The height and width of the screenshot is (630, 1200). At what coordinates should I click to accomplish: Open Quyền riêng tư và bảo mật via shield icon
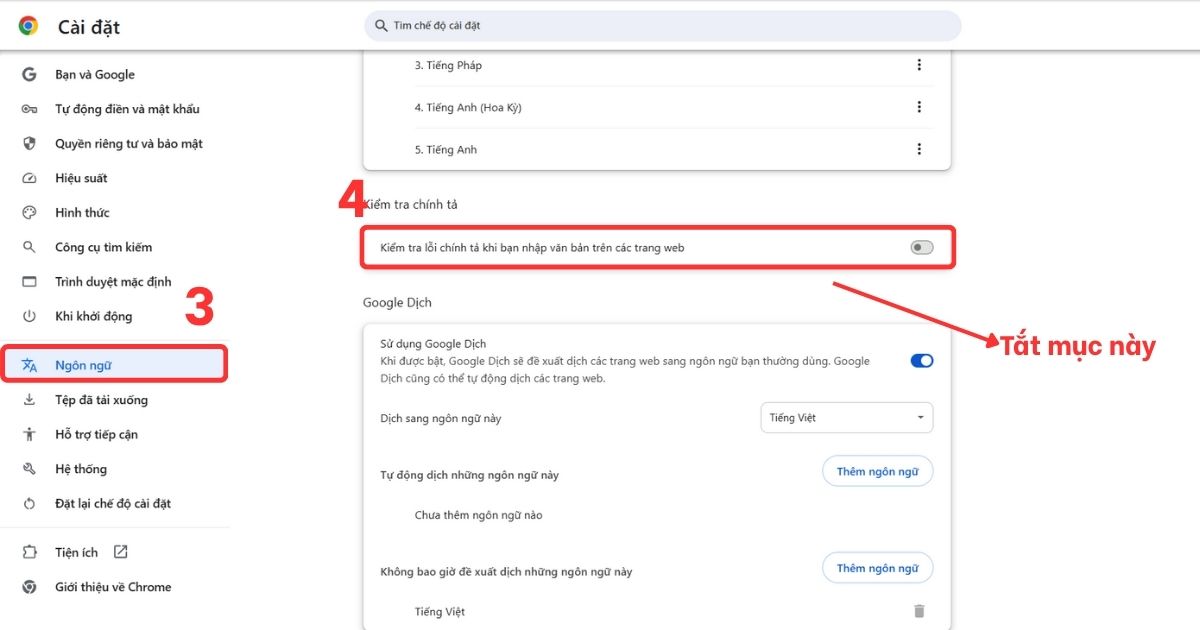[x=30, y=143]
